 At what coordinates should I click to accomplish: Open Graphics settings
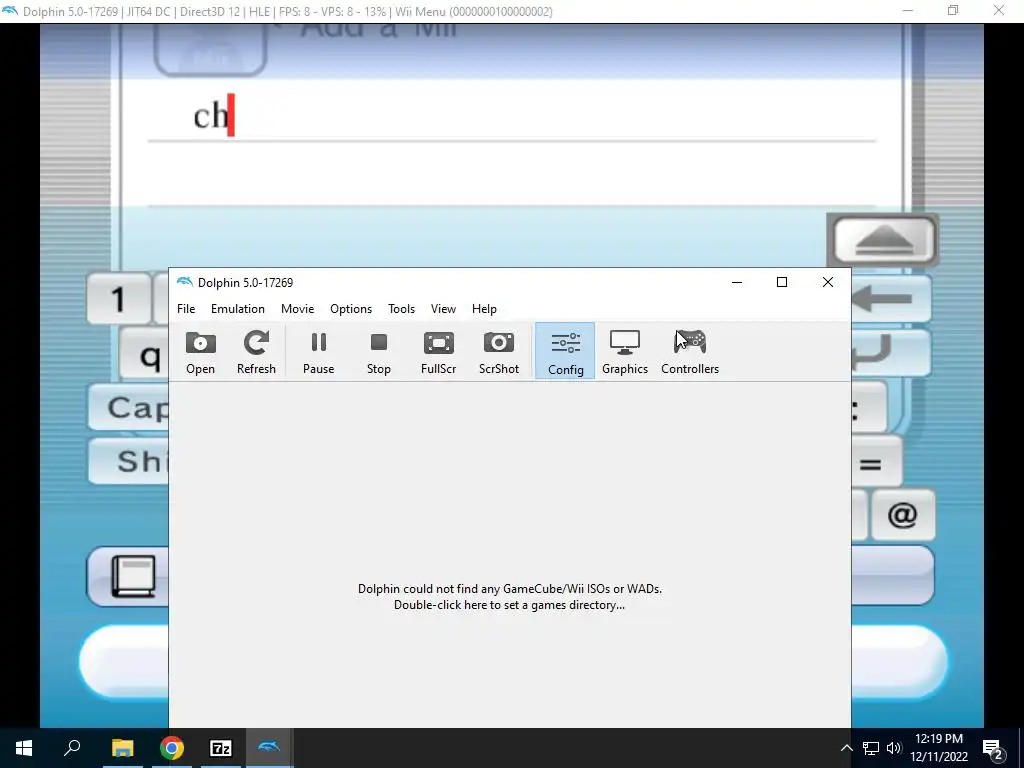click(625, 351)
